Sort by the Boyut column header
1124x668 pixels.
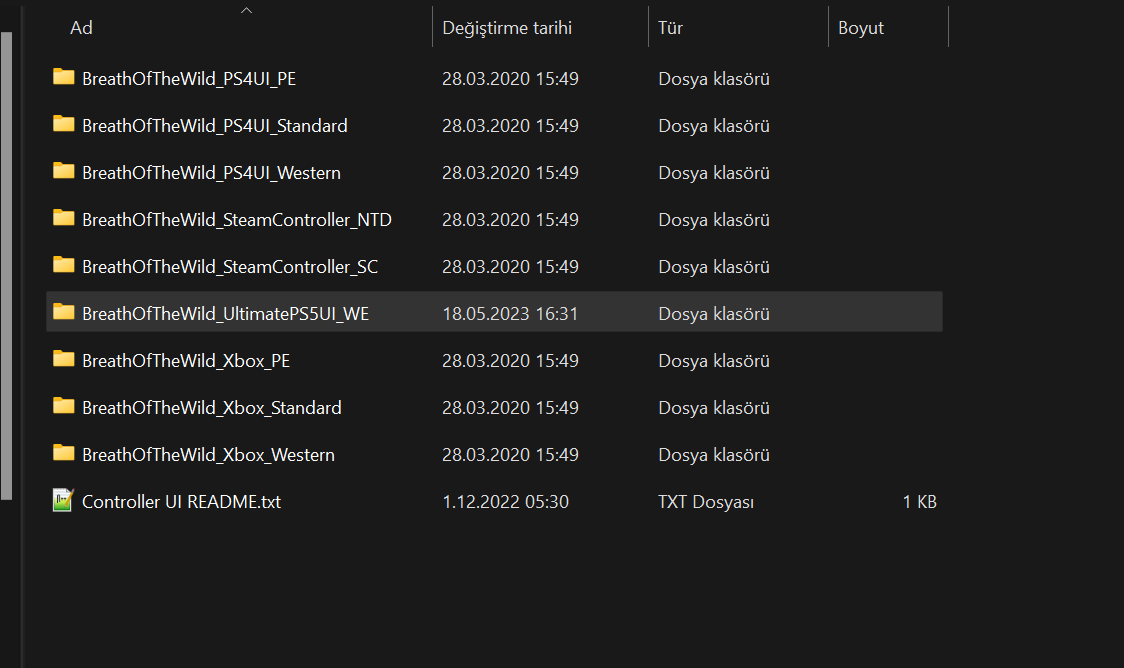pos(861,28)
